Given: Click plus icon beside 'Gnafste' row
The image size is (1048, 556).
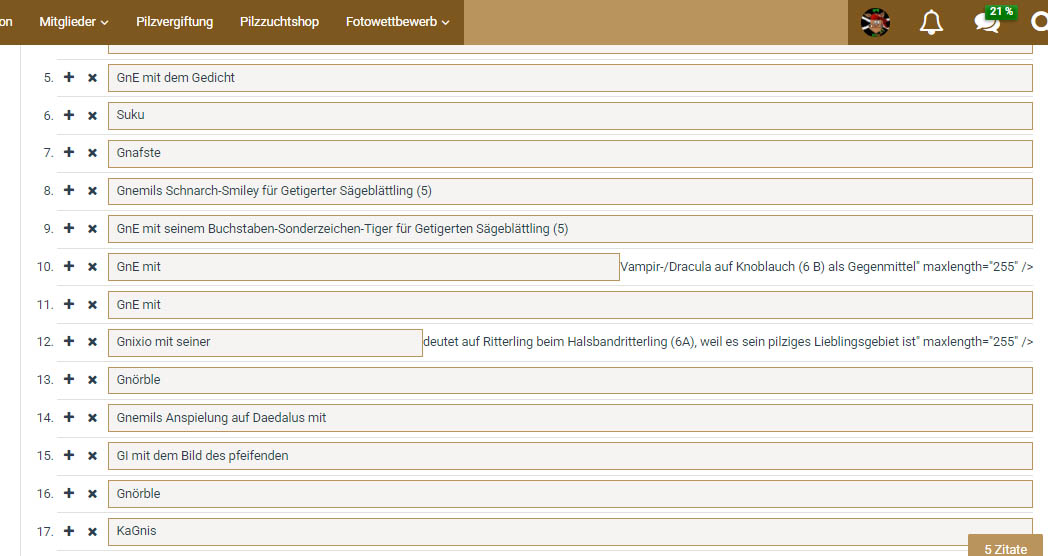Looking at the screenshot, I should [x=69, y=153].
